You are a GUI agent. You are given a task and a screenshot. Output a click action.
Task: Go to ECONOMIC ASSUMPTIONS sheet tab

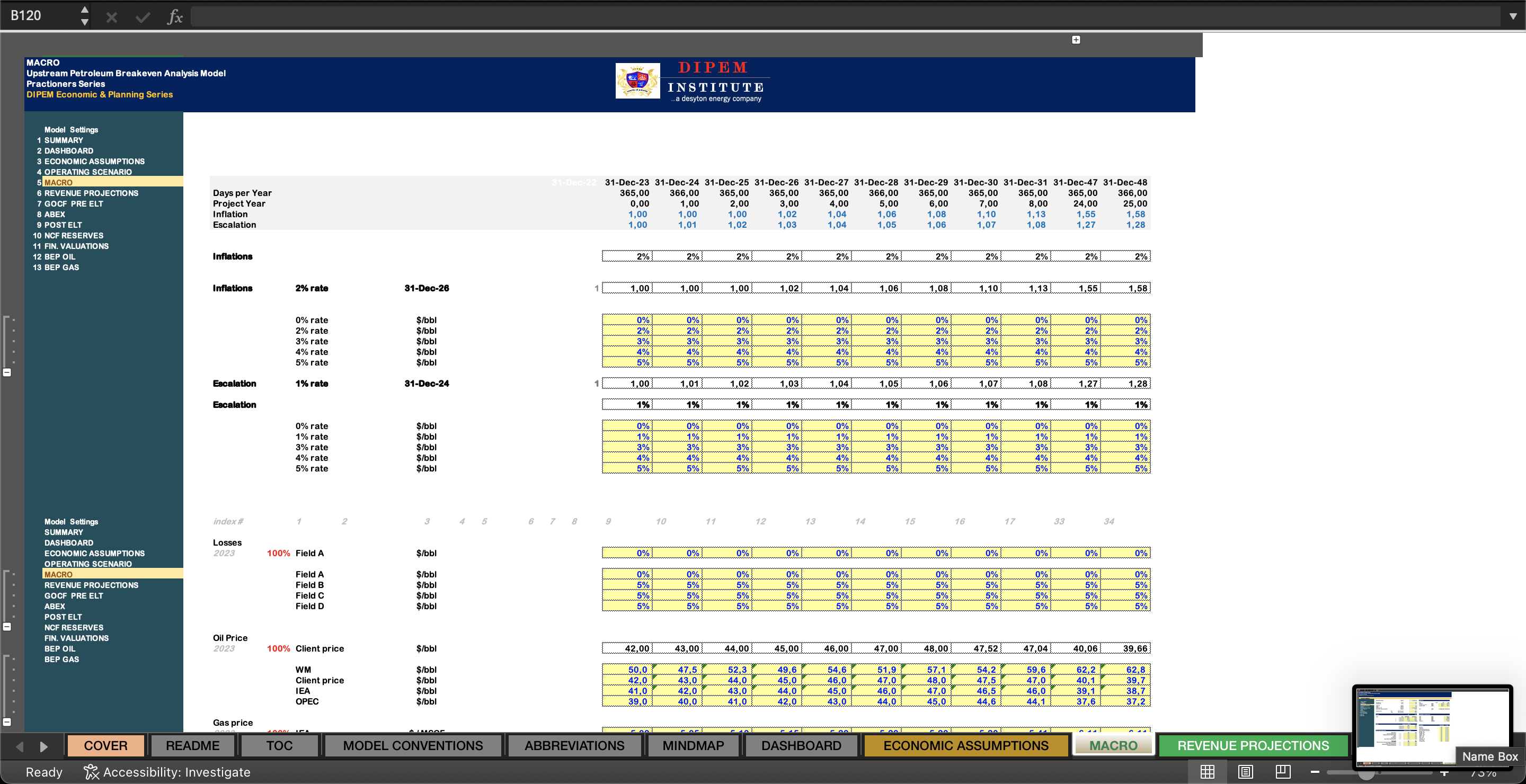965,745
